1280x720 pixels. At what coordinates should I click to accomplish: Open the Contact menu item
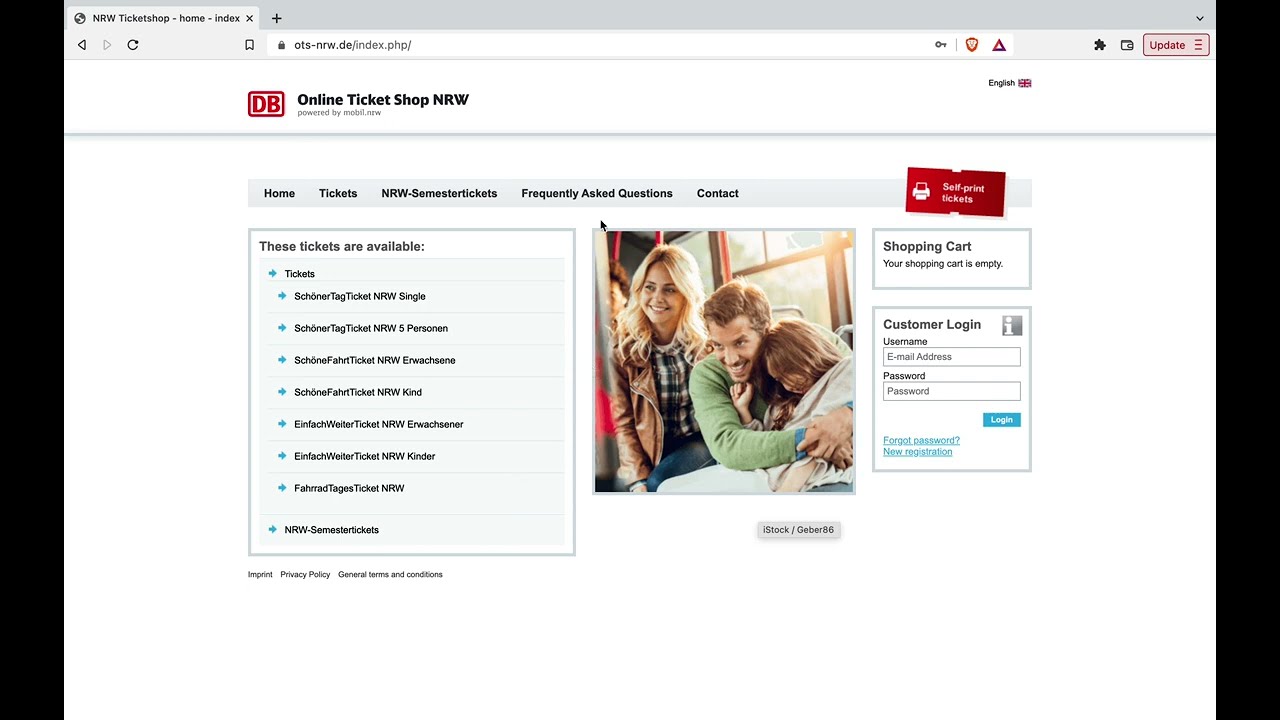718,193
